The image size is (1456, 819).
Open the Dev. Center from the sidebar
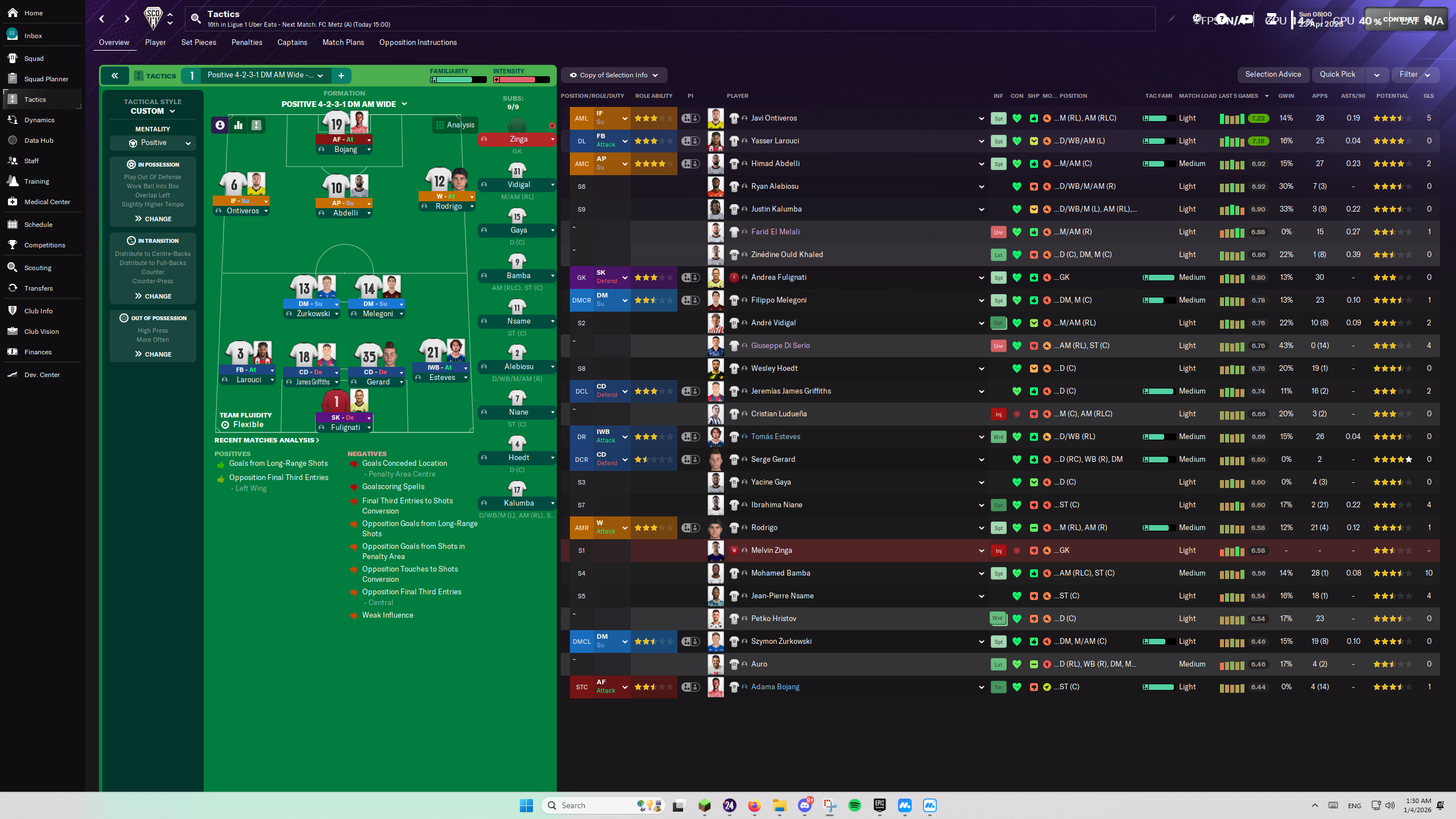(42, 374)
